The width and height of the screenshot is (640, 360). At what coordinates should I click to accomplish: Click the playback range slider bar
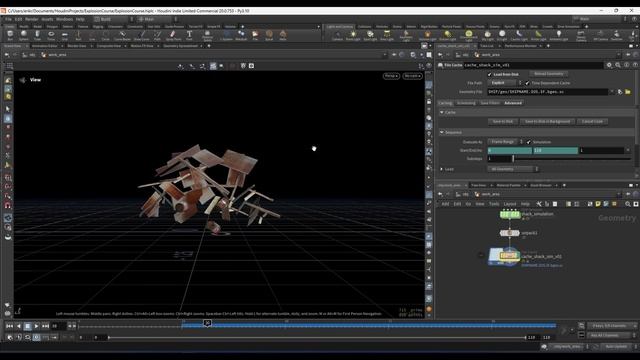point(317,338)
